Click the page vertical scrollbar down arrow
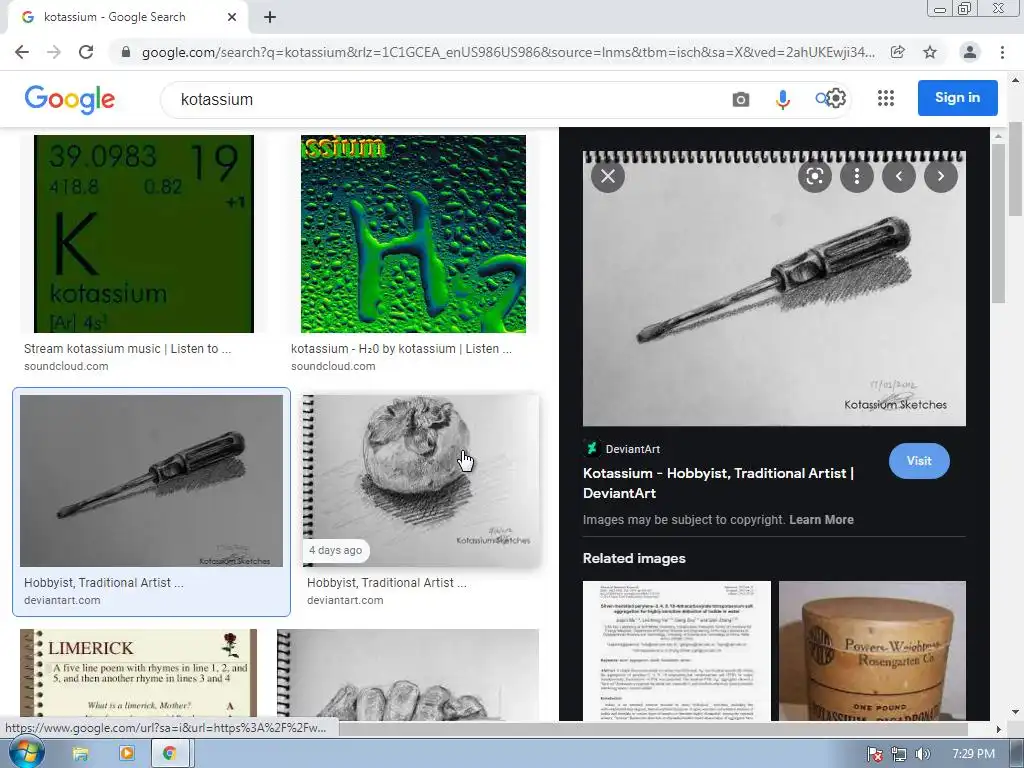 coord(1015,712)
